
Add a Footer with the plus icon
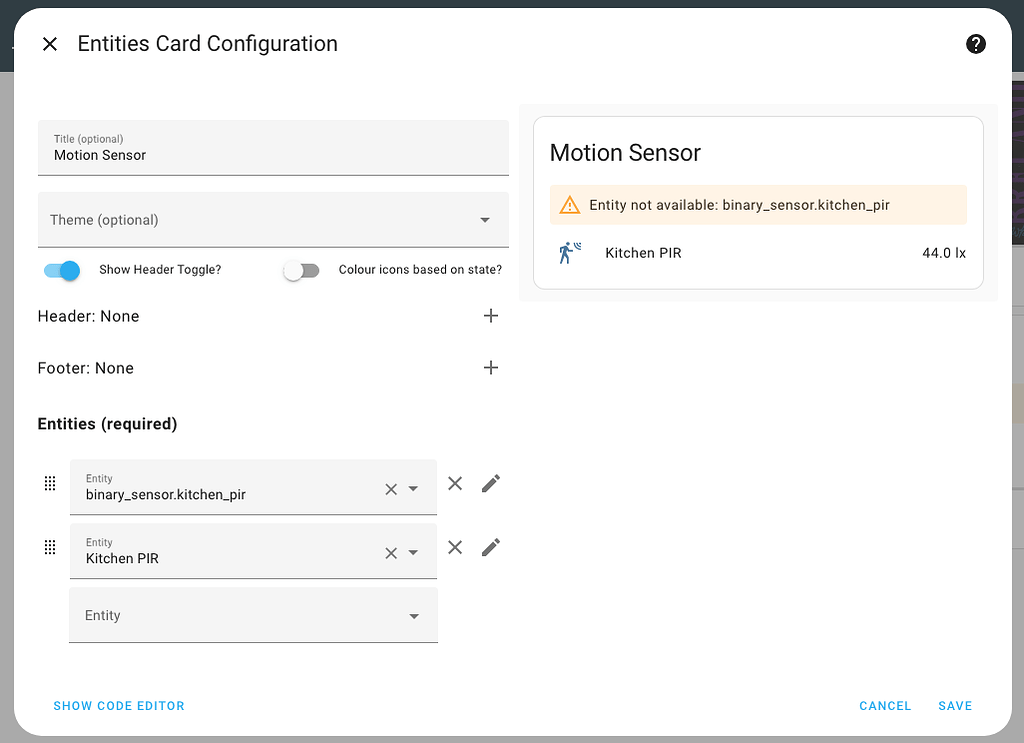[x=491, y=367]
